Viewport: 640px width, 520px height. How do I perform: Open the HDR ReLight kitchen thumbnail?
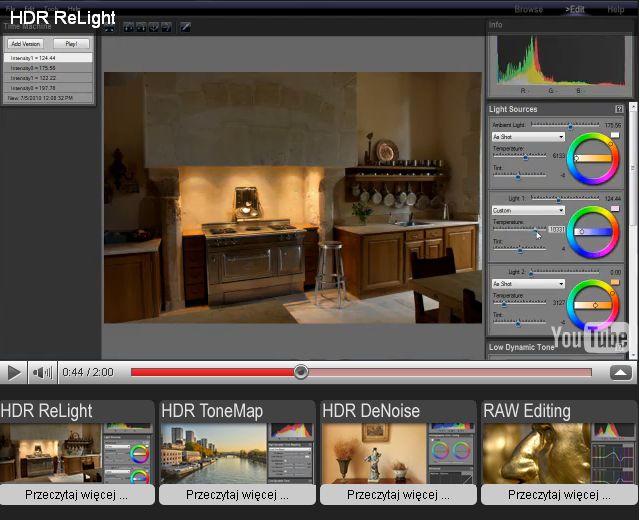click(77, 453)
